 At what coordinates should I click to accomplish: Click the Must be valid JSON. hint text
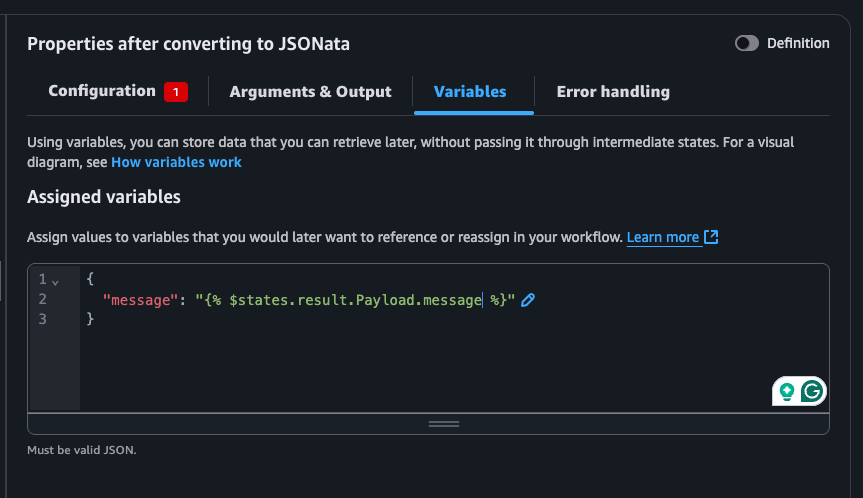click(81, 450)
